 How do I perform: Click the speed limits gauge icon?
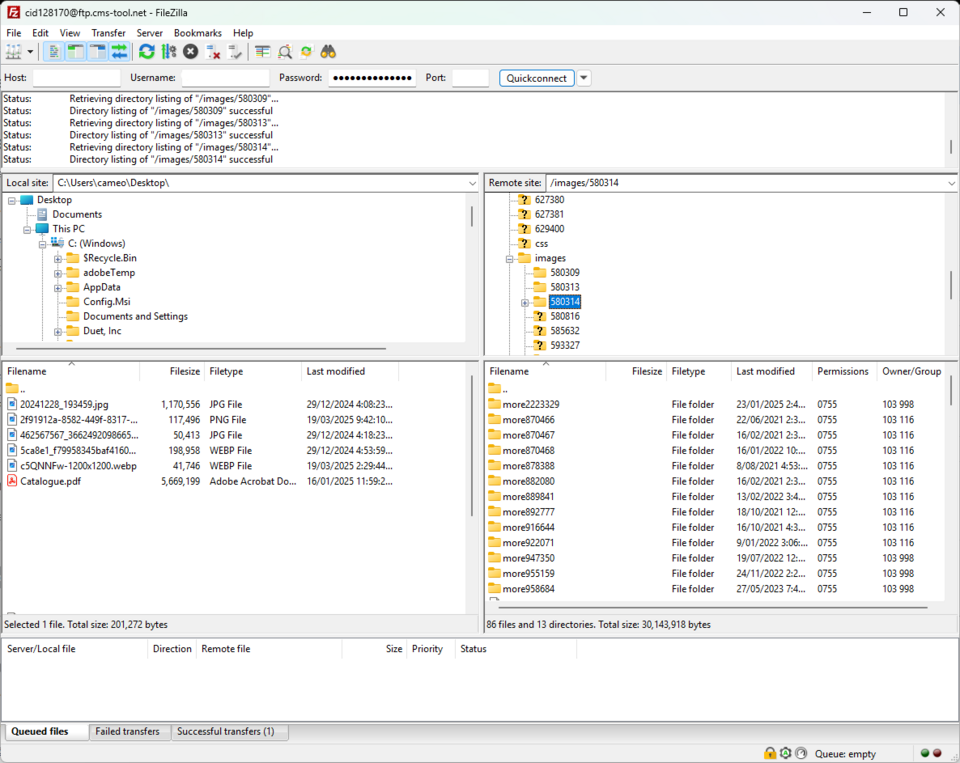(802, 753)
